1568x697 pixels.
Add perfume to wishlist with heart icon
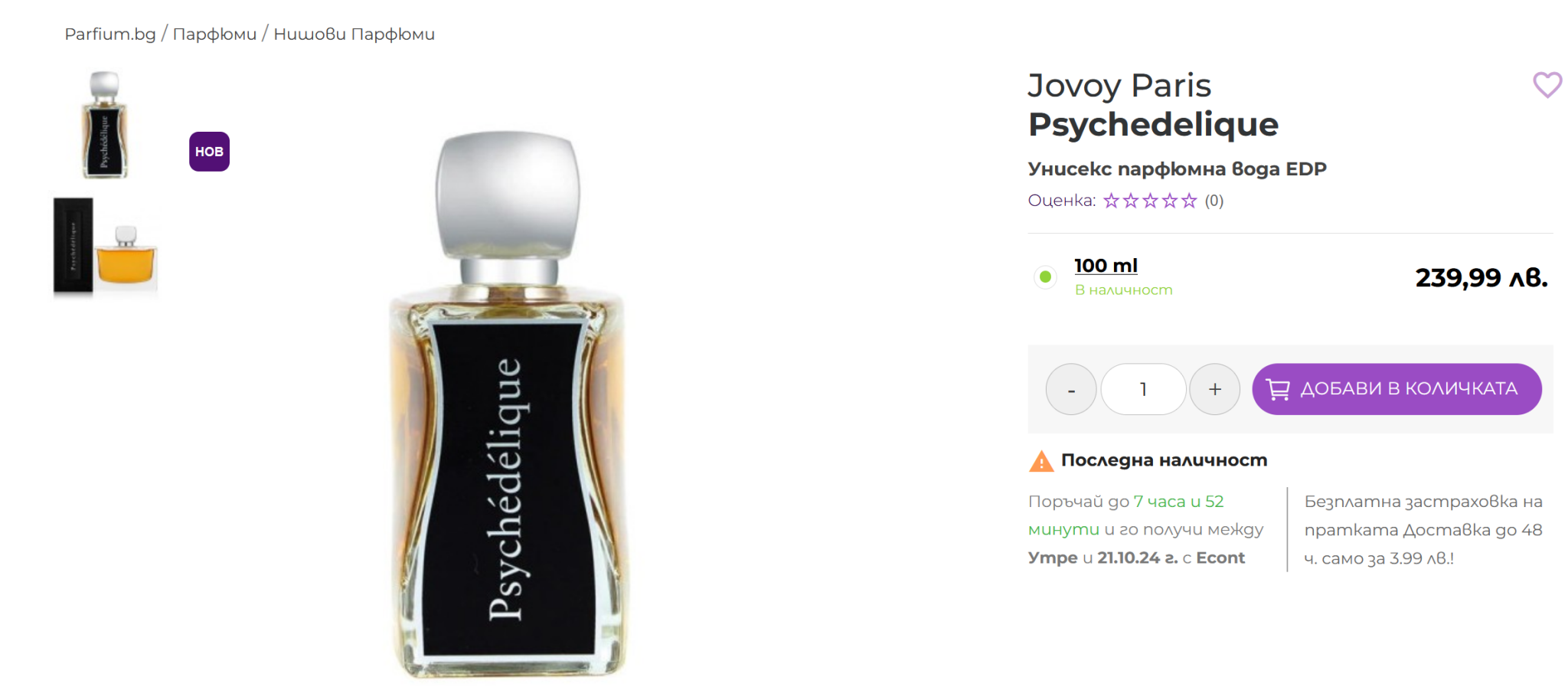point(1547,85)
